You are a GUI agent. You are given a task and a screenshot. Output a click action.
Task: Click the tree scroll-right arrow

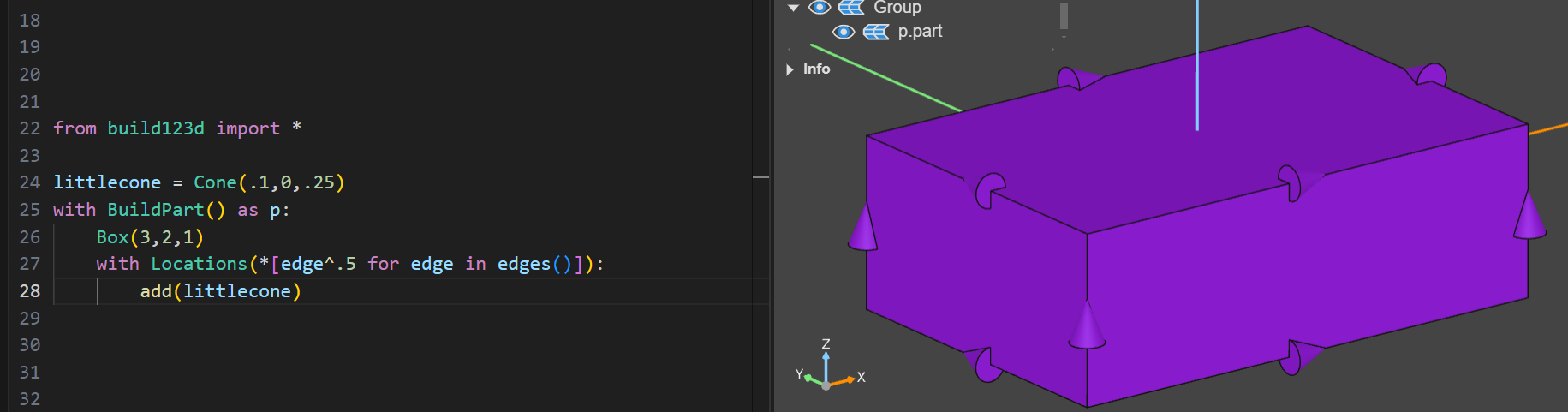click(1052, 50)
